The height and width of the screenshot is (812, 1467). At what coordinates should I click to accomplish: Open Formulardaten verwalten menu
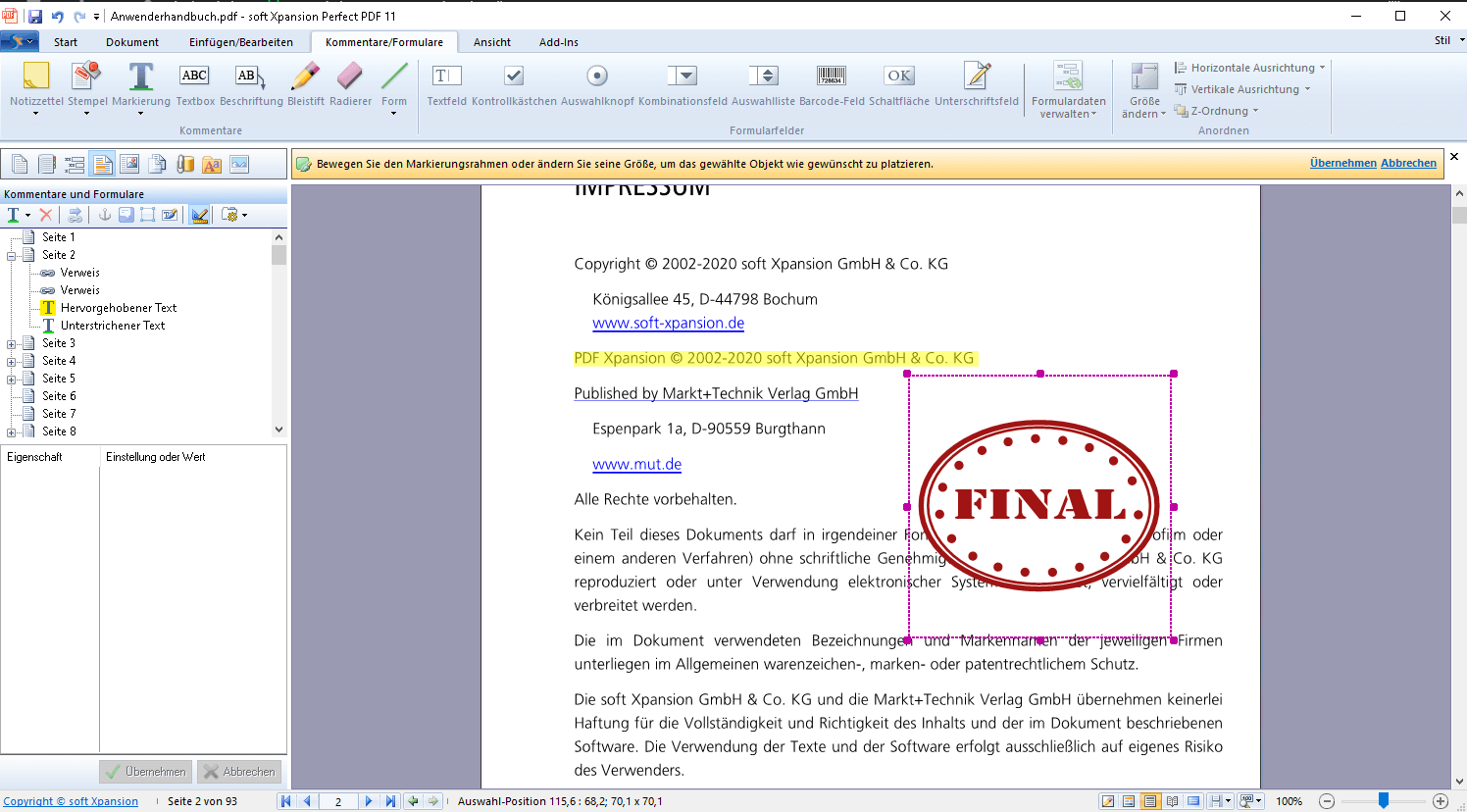point(1068,90)
